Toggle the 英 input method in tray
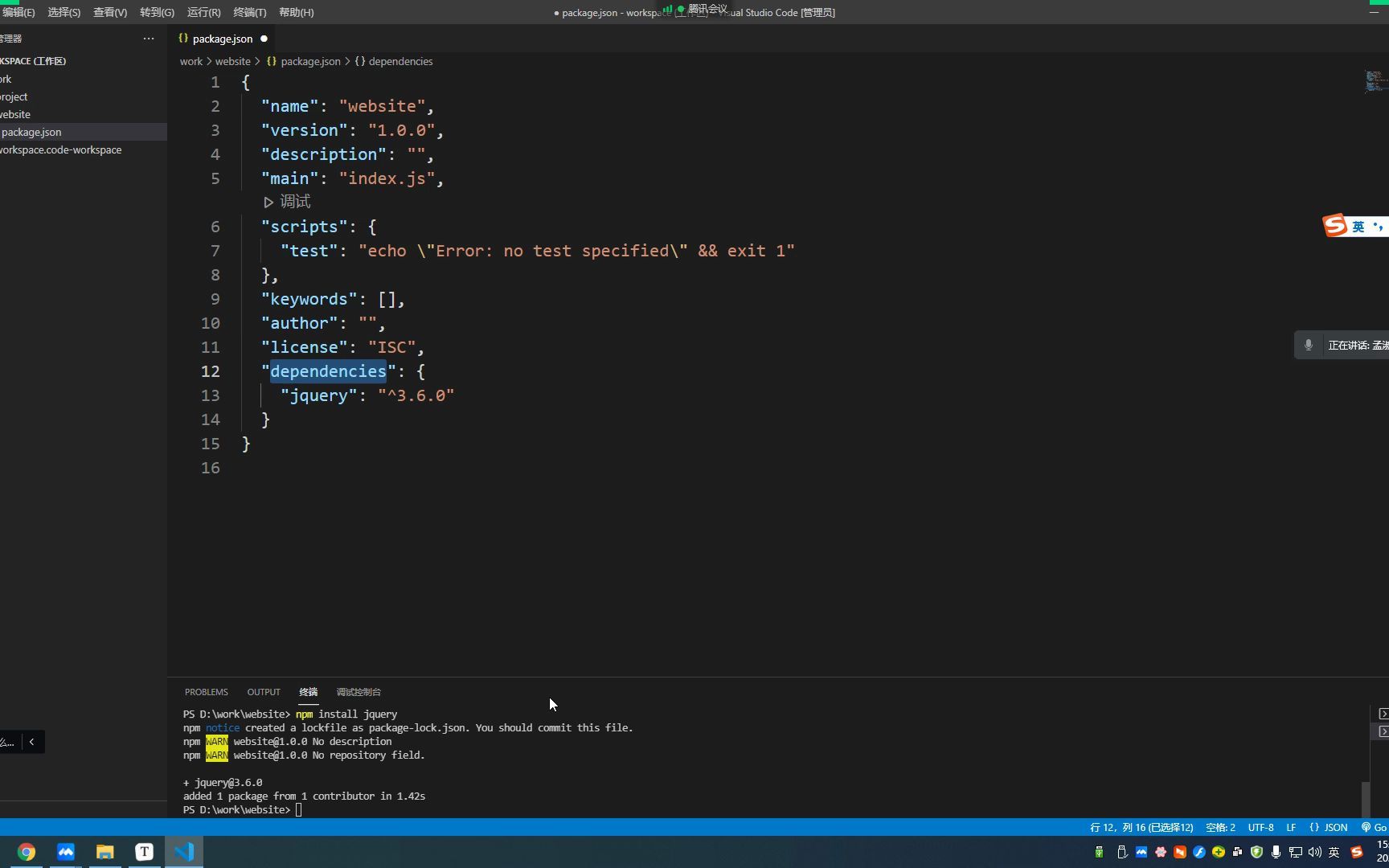Viewport: 1389px width, 868px height. coord(1334,852)
